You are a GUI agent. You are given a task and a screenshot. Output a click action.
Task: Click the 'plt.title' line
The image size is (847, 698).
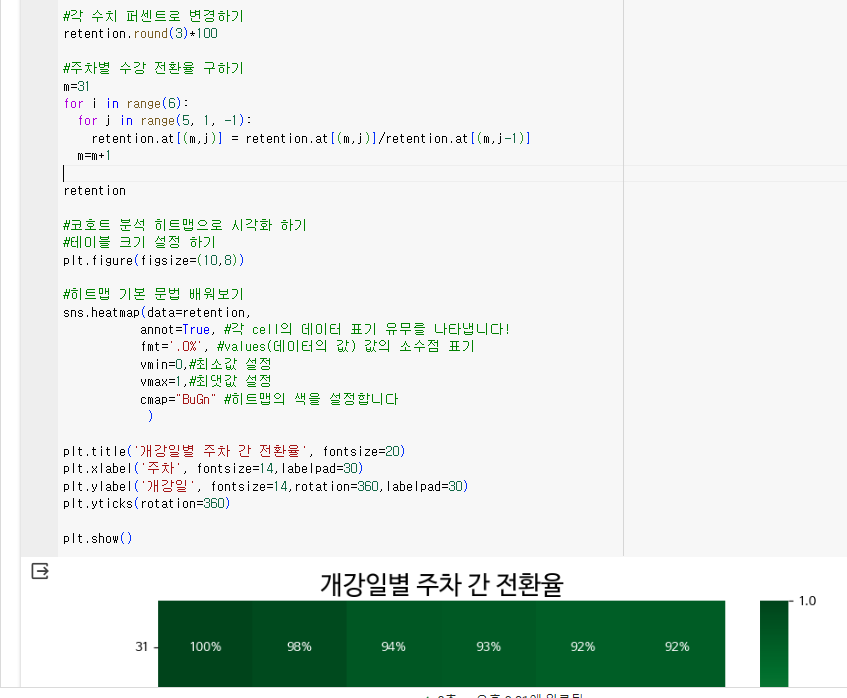(x=234, y=451)
